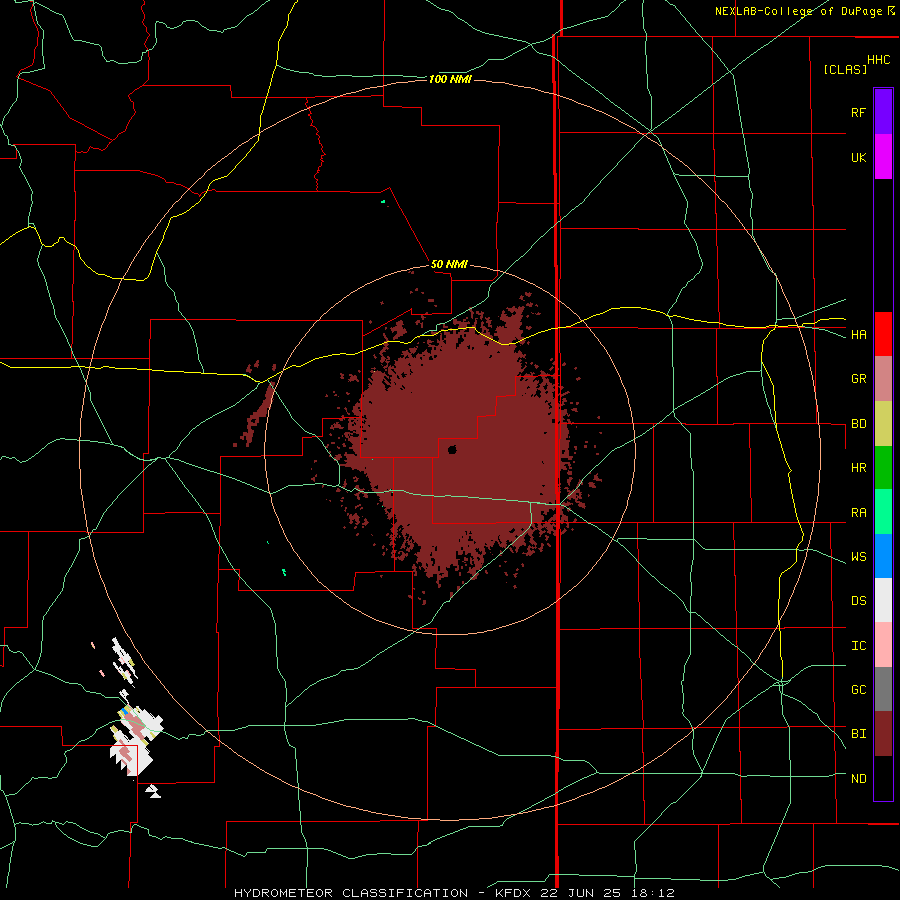
Task: Click the 'HR' legend label
Action: 858,468
